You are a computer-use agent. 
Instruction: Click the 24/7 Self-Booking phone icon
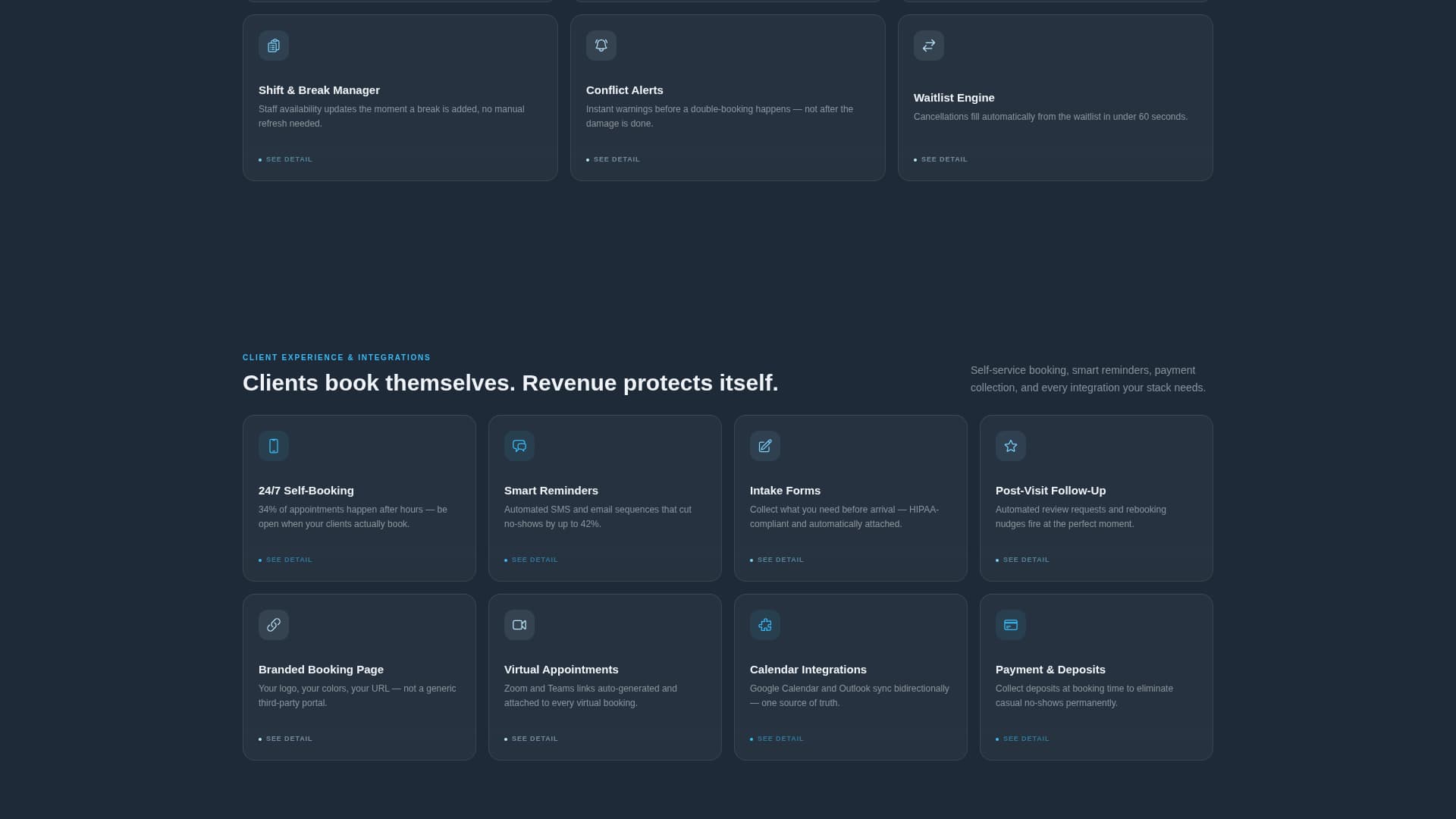pos(273,446)
